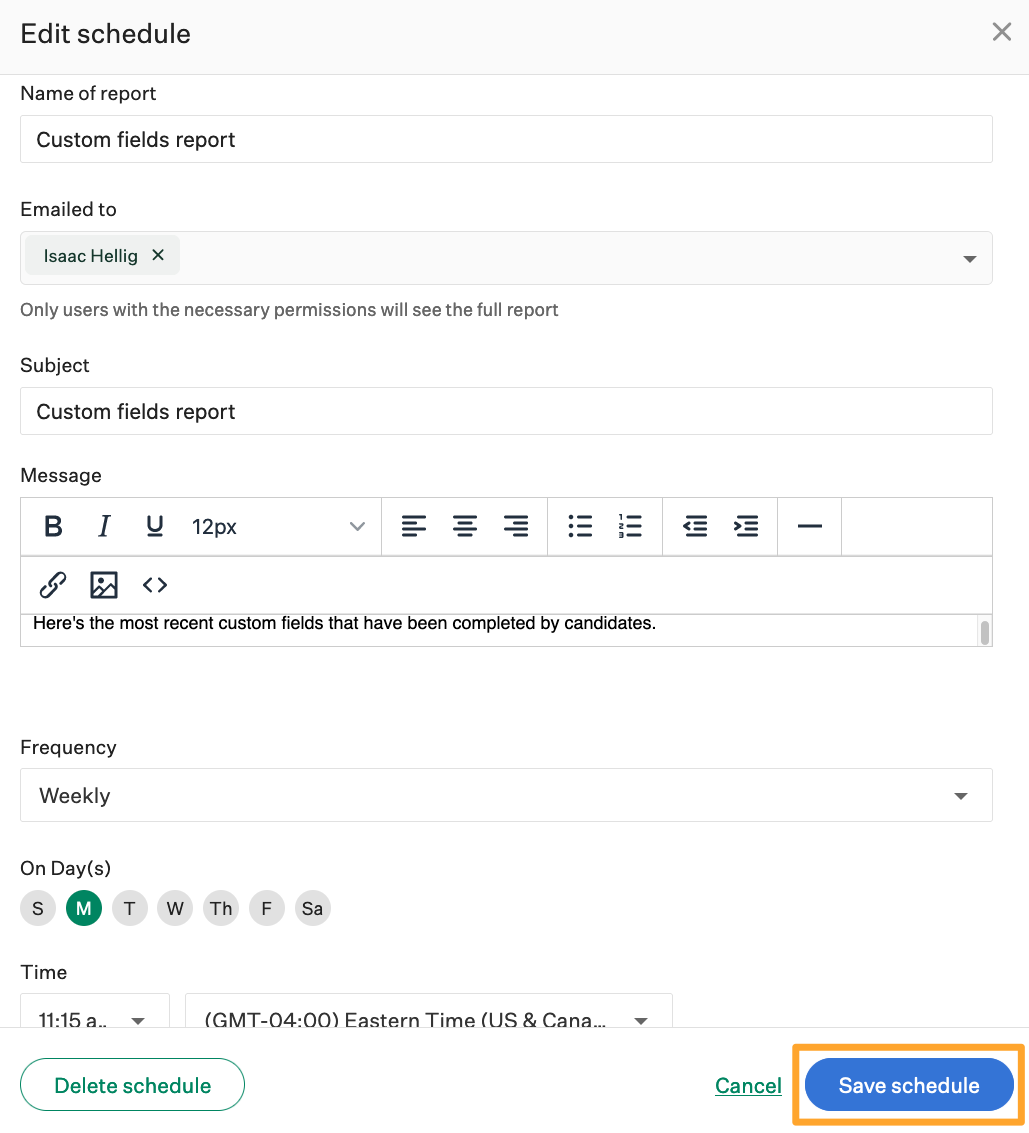
Task: Select Sunday as report day
Action: click(x=38, y=908)
